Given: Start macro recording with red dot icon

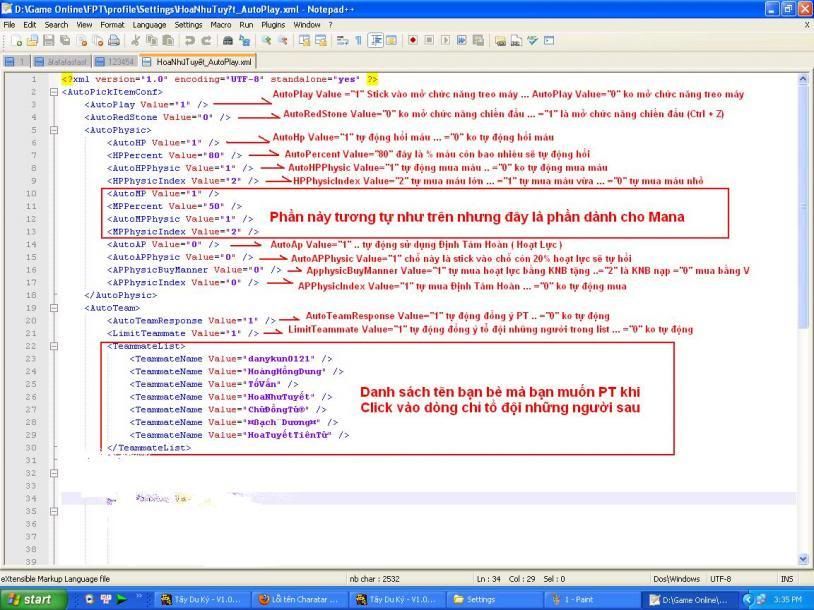Looking at the screenshot, I should [x=413, y=40].
